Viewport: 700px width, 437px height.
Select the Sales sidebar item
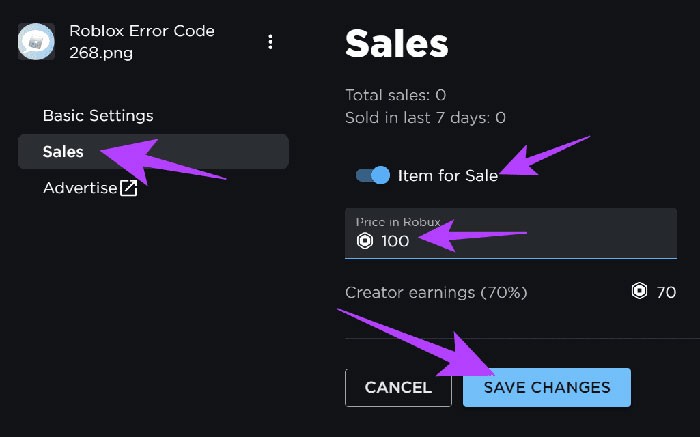click(x=63, y=152)
